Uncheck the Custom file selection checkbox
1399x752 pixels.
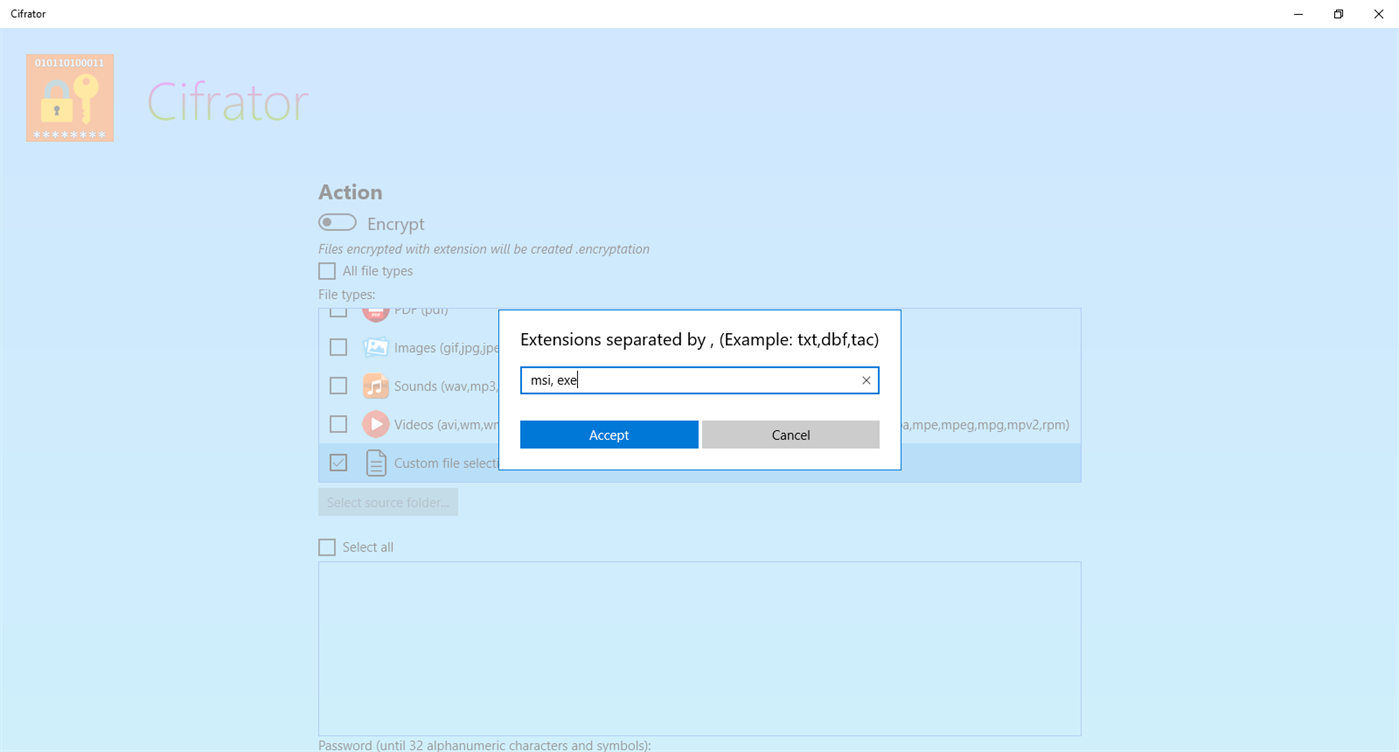pos(338,462)
